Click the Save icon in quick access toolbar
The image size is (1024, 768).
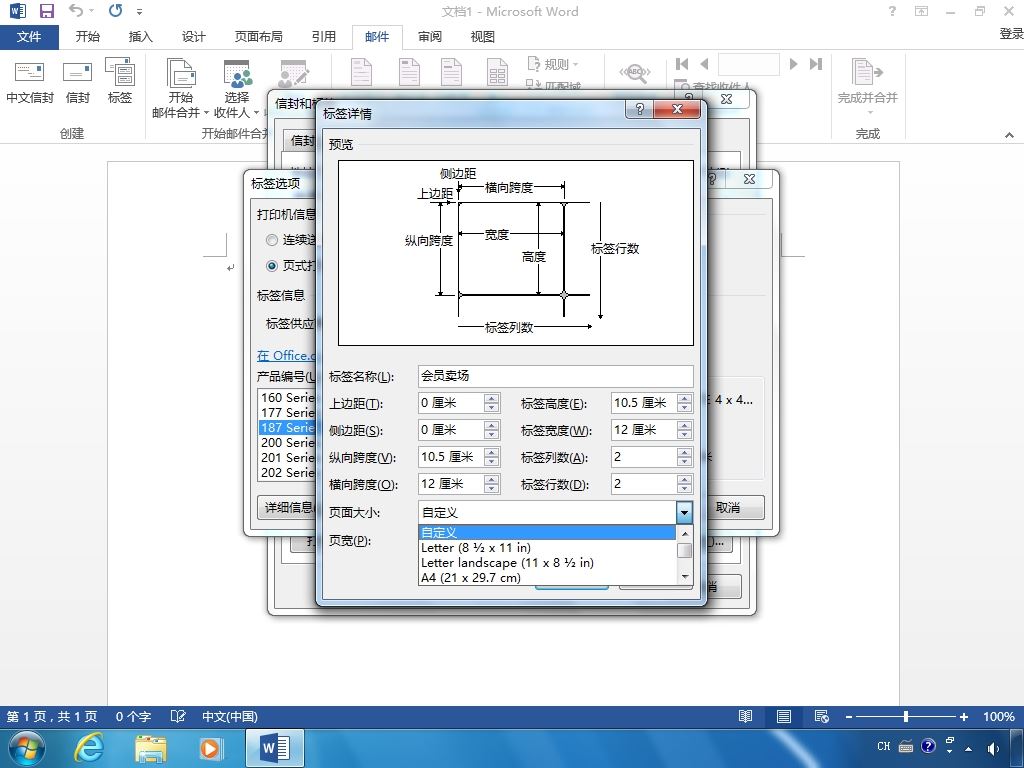46,11
